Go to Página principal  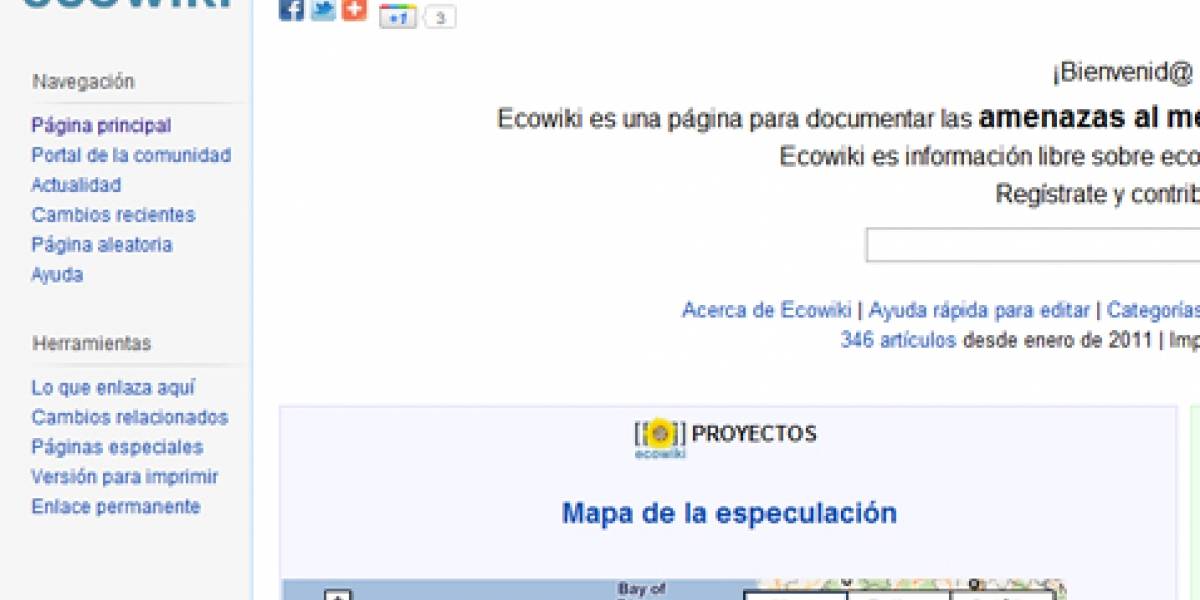tap(101, 125)
